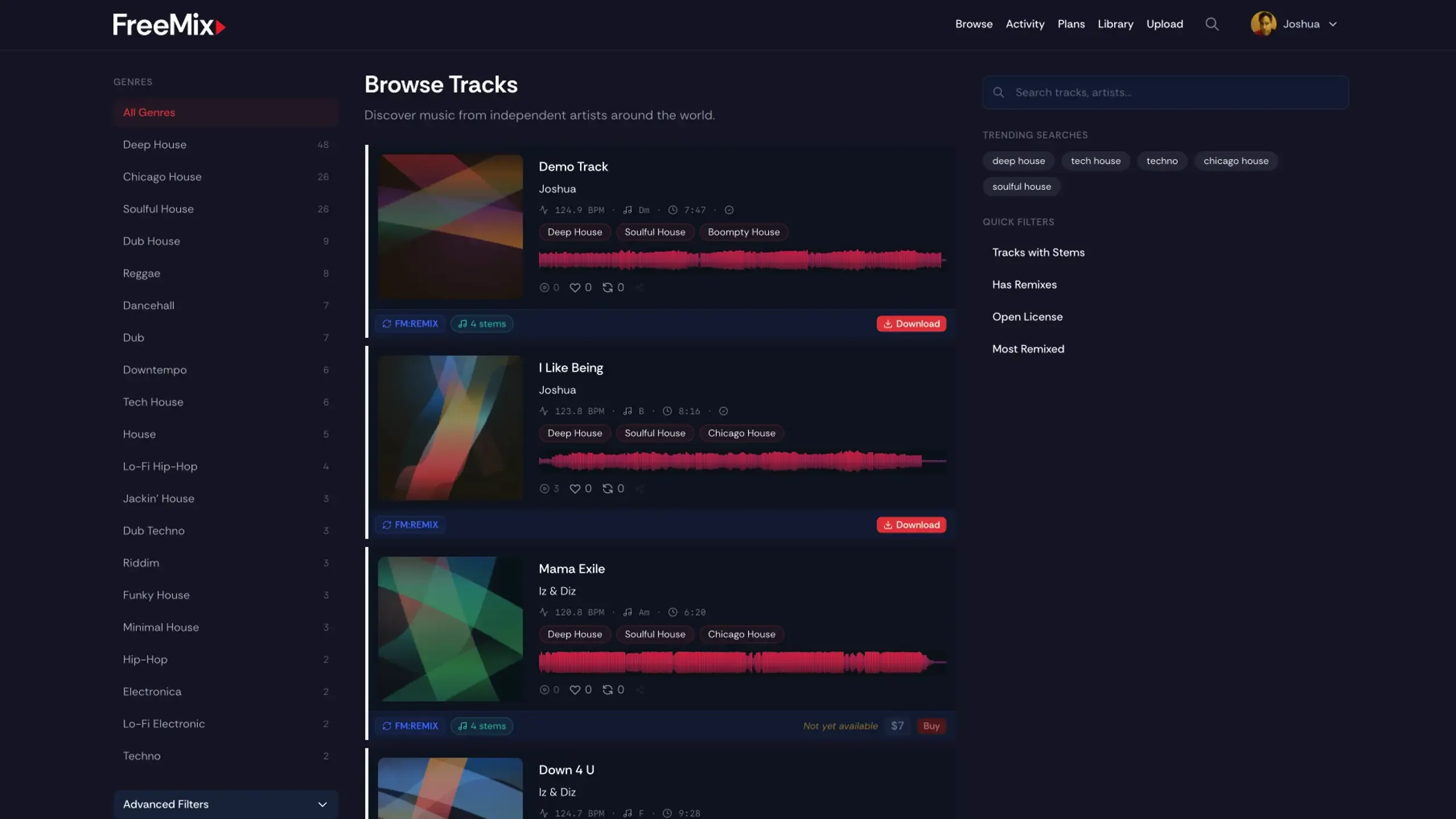The width and height of the screenshot is (1456, 819).
Task: Click repost icon on I Like Being
Action: (607, 489)
